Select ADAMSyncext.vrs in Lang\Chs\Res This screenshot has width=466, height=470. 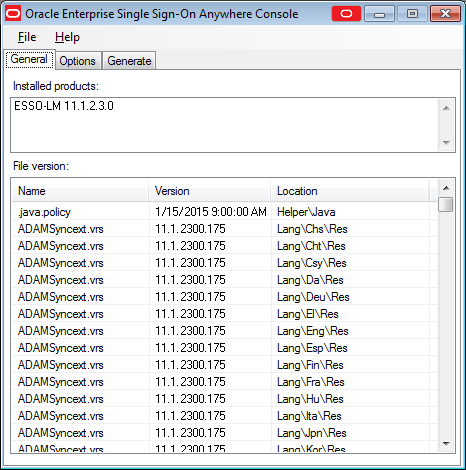tap(224, 229)
